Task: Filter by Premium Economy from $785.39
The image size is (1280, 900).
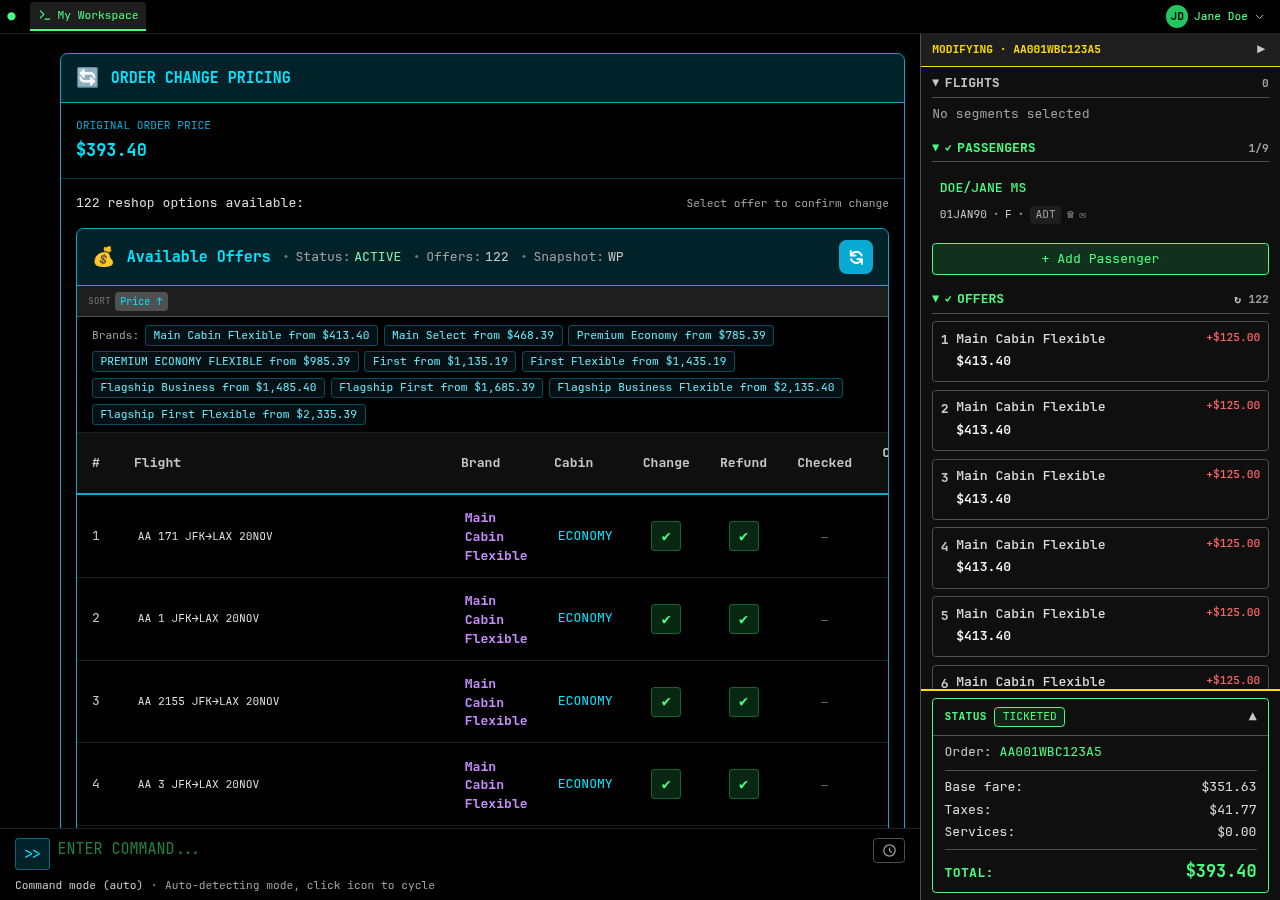Action: point(671,336)
